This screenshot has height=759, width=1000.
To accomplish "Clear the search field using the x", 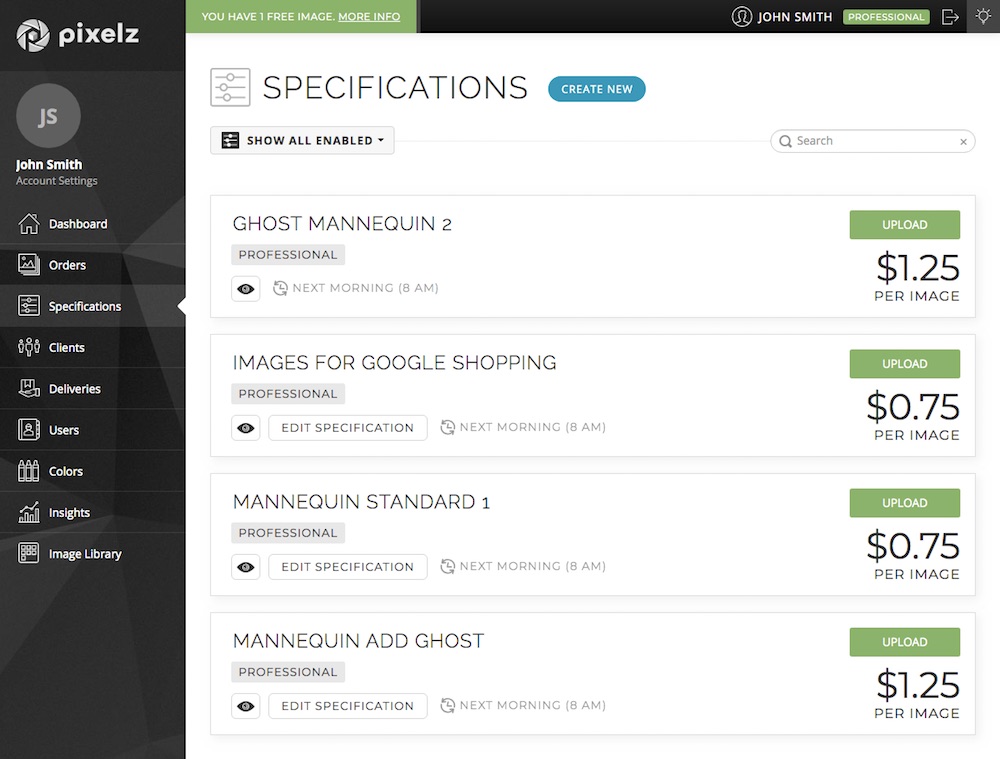I will click(963, 142).
